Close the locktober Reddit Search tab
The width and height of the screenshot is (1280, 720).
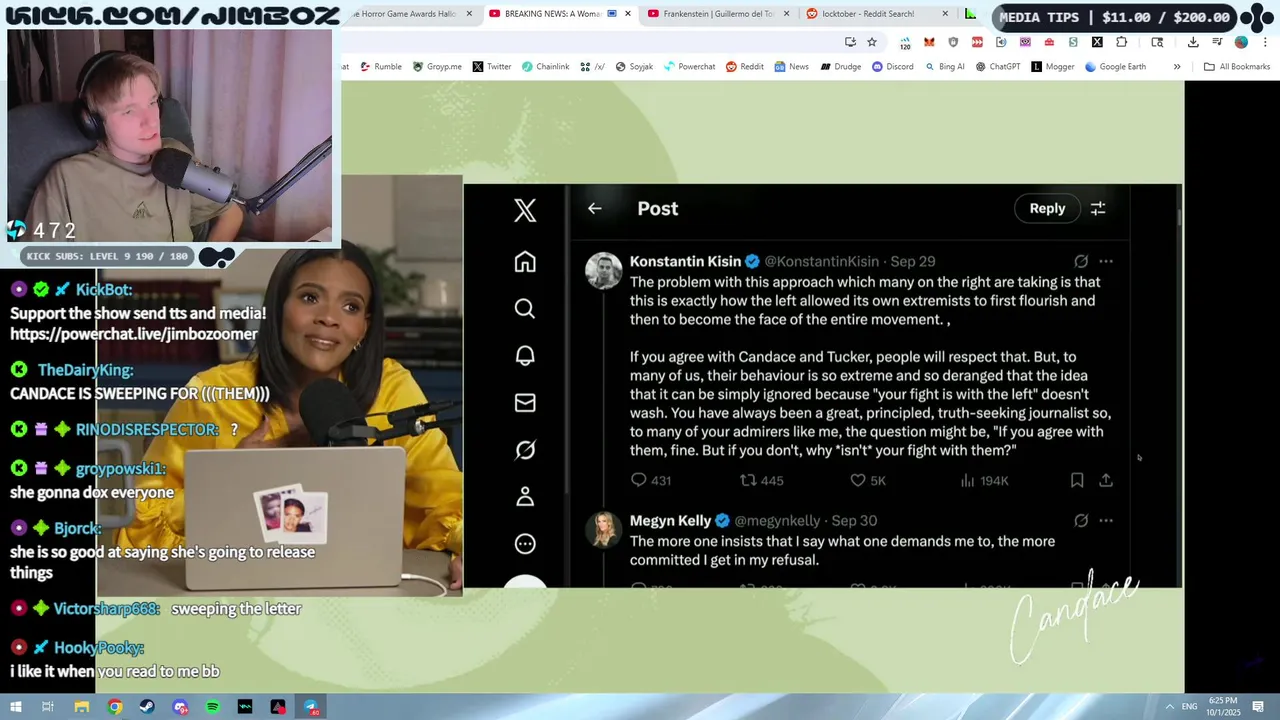[x=945, y=14]
